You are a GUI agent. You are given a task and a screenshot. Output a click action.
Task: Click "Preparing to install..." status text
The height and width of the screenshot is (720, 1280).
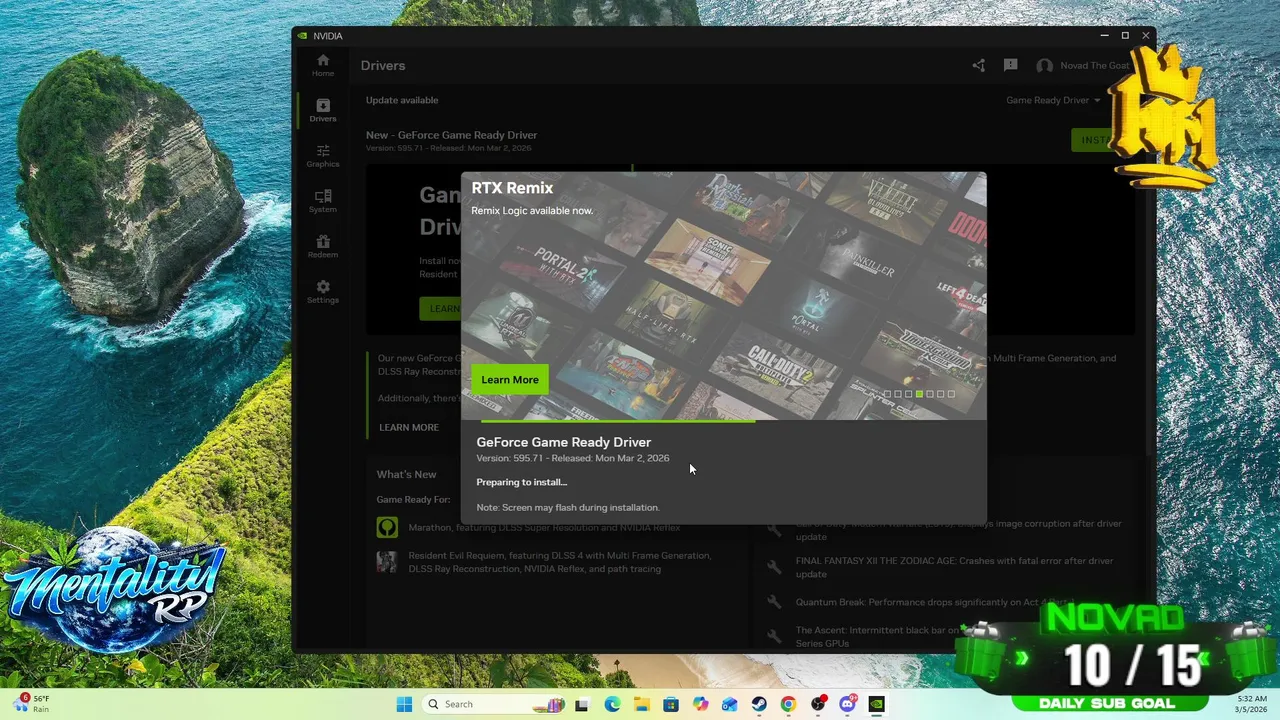[x=521, y=482]
